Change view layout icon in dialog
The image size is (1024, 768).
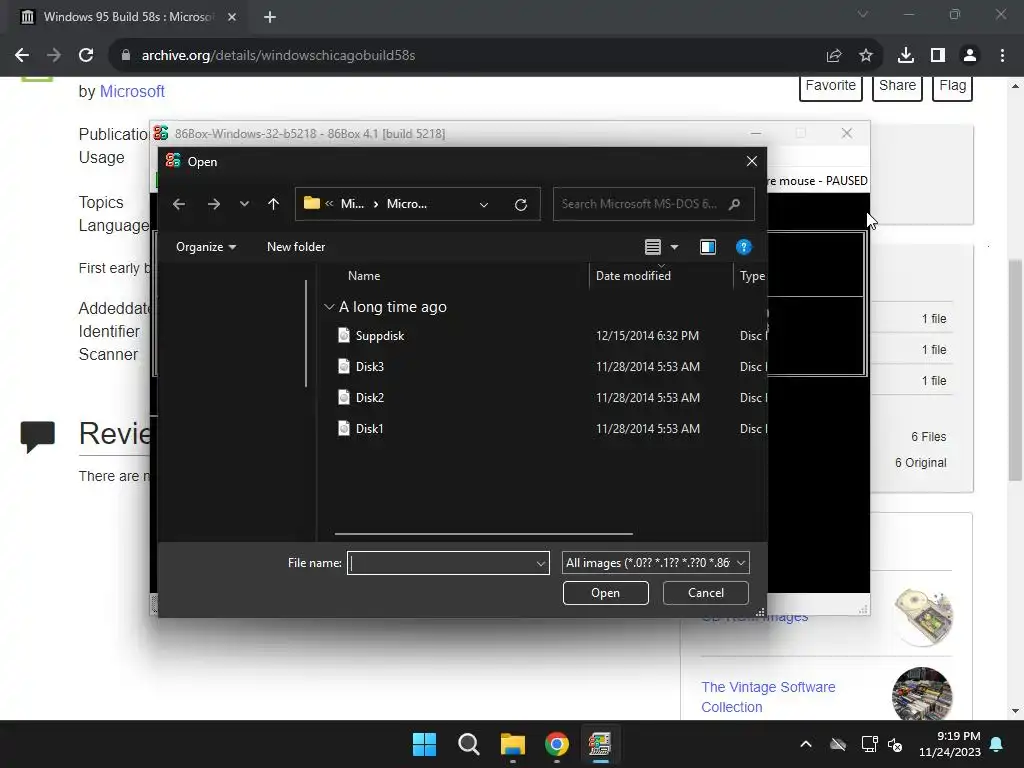(652, 247)
